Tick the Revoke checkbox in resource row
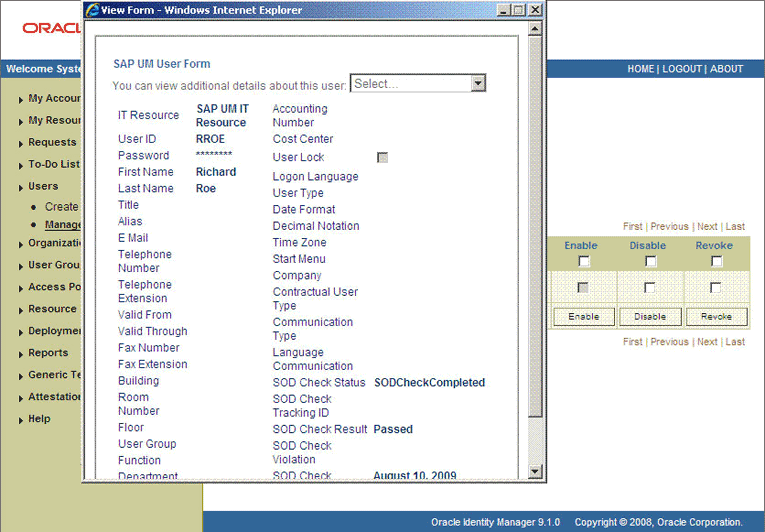 point(715,287)
